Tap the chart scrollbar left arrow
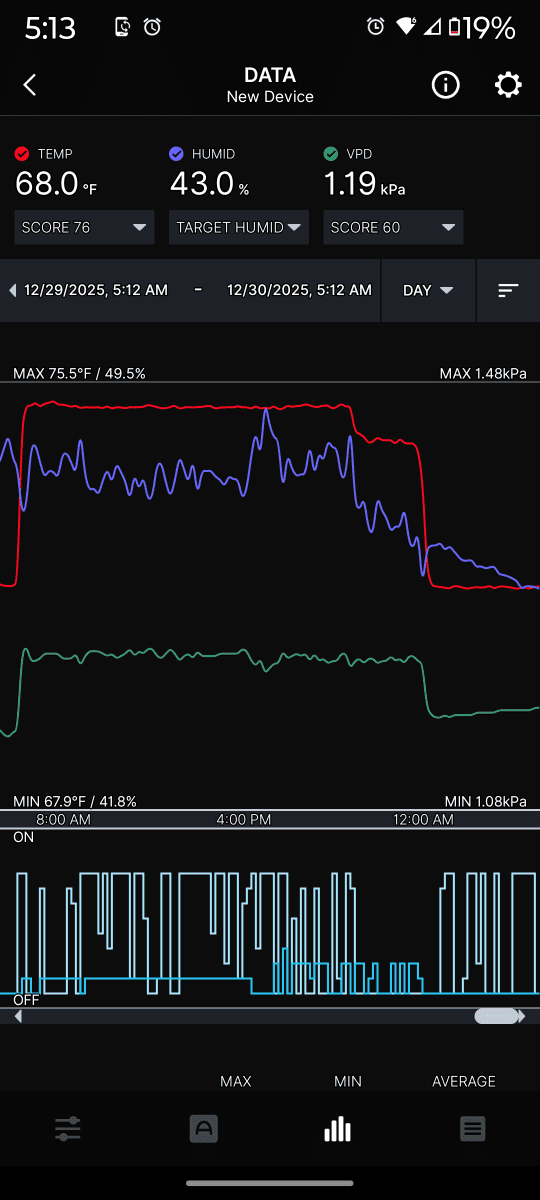Image resolution: width=540 pixels, height=1200 pixels. tap(18, 1016)
